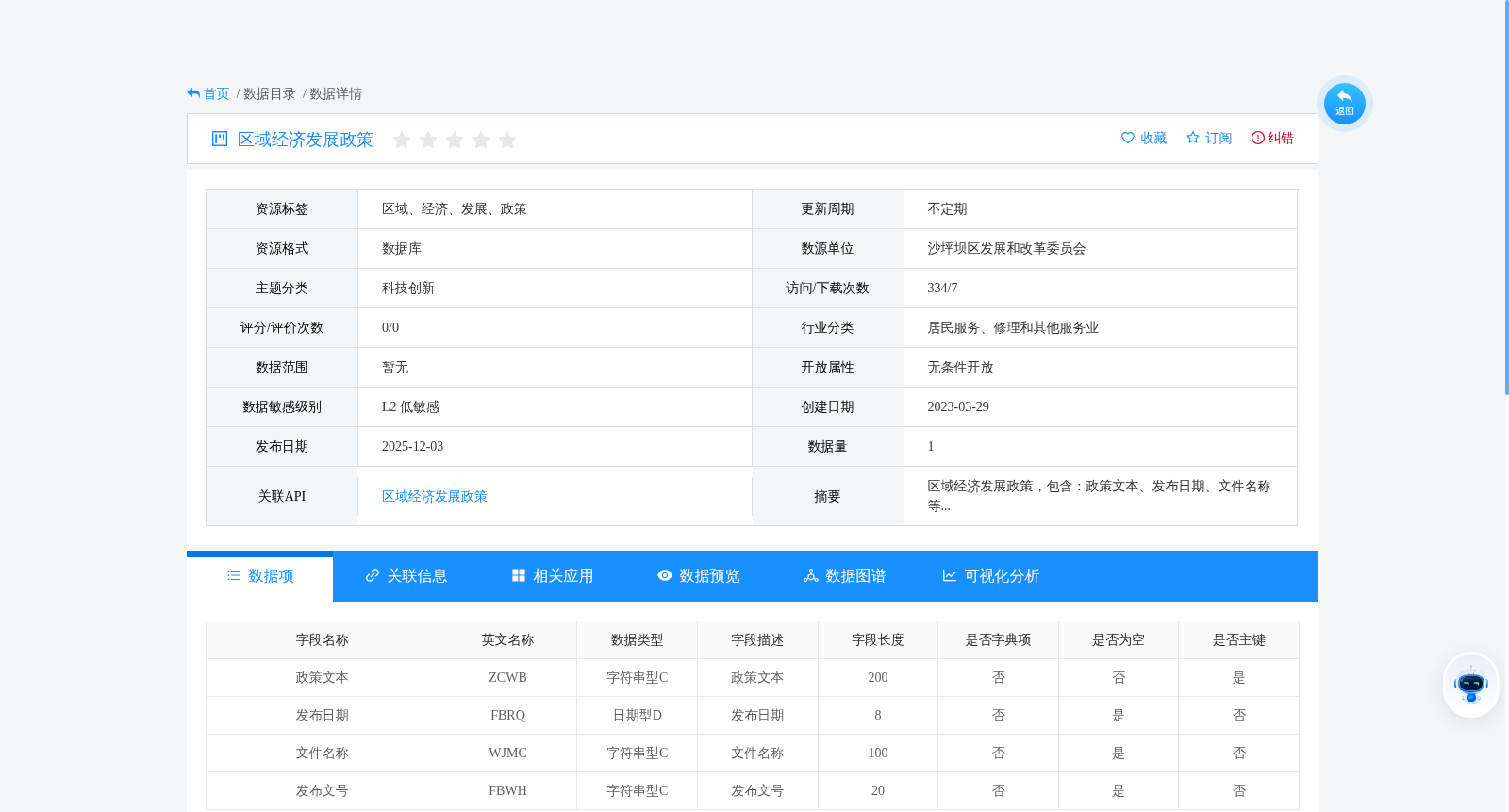
Task: Click the 摘要 summary text cell
Action: pos(1100,496)
